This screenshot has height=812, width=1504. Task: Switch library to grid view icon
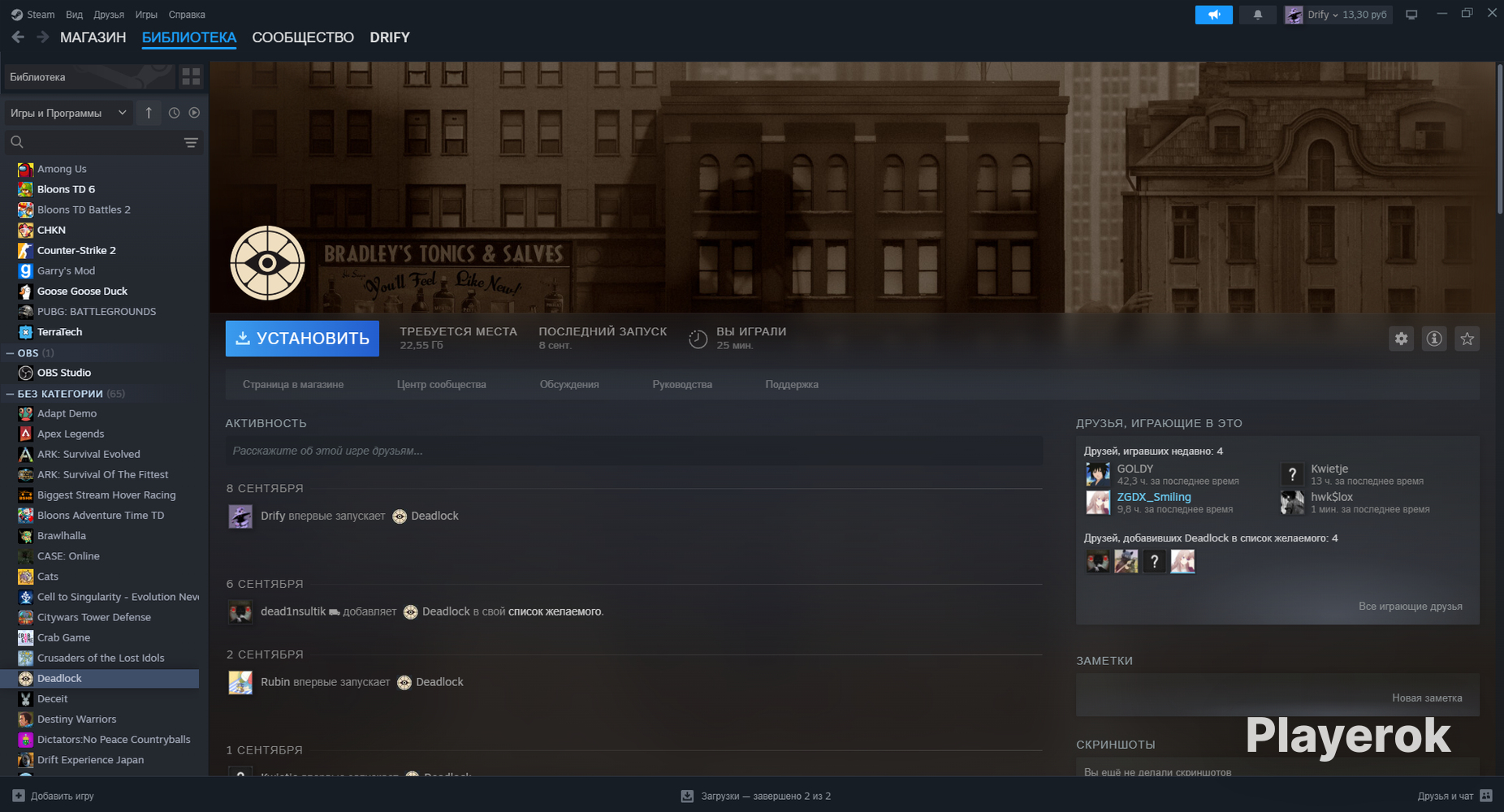pyautogui.click(x=191, y=76)
